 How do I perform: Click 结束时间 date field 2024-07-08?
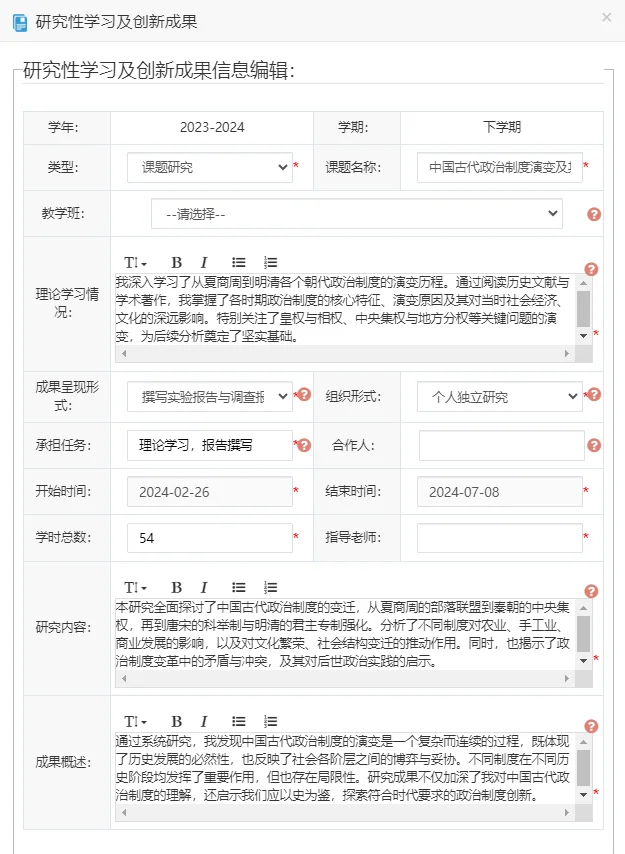[500, 492]
